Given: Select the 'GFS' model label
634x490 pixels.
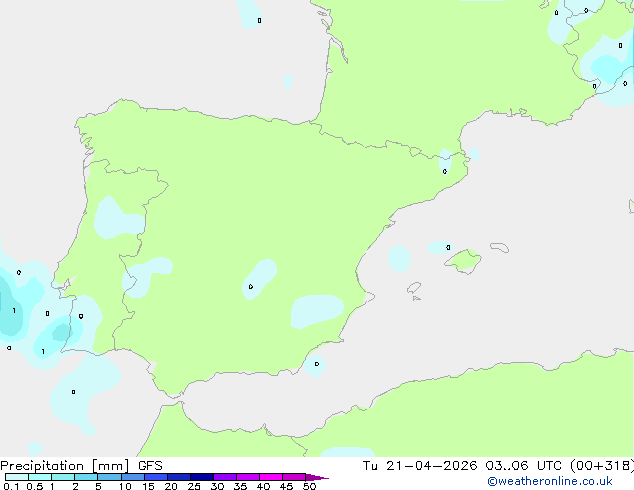Looking at the screenshot, I should [150, 466].
